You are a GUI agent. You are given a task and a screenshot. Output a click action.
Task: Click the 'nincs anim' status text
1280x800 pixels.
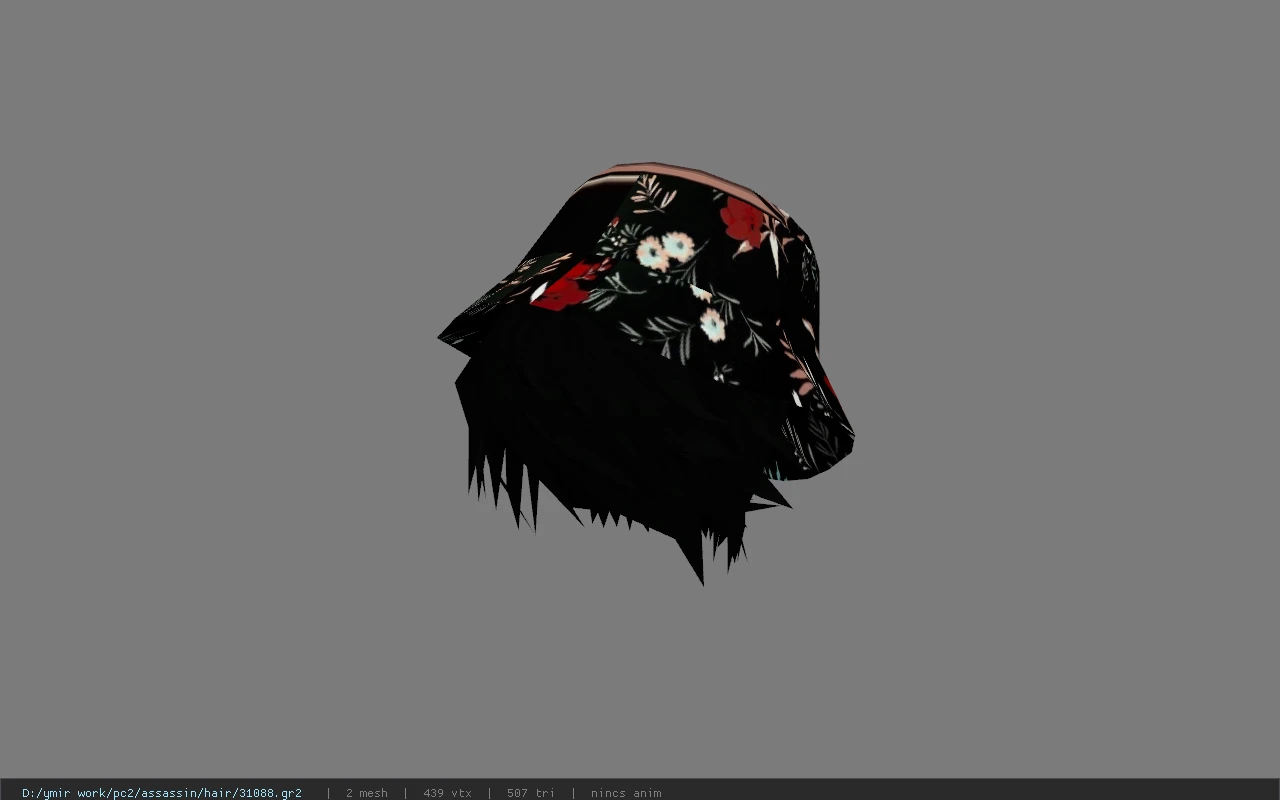point(626,793)
